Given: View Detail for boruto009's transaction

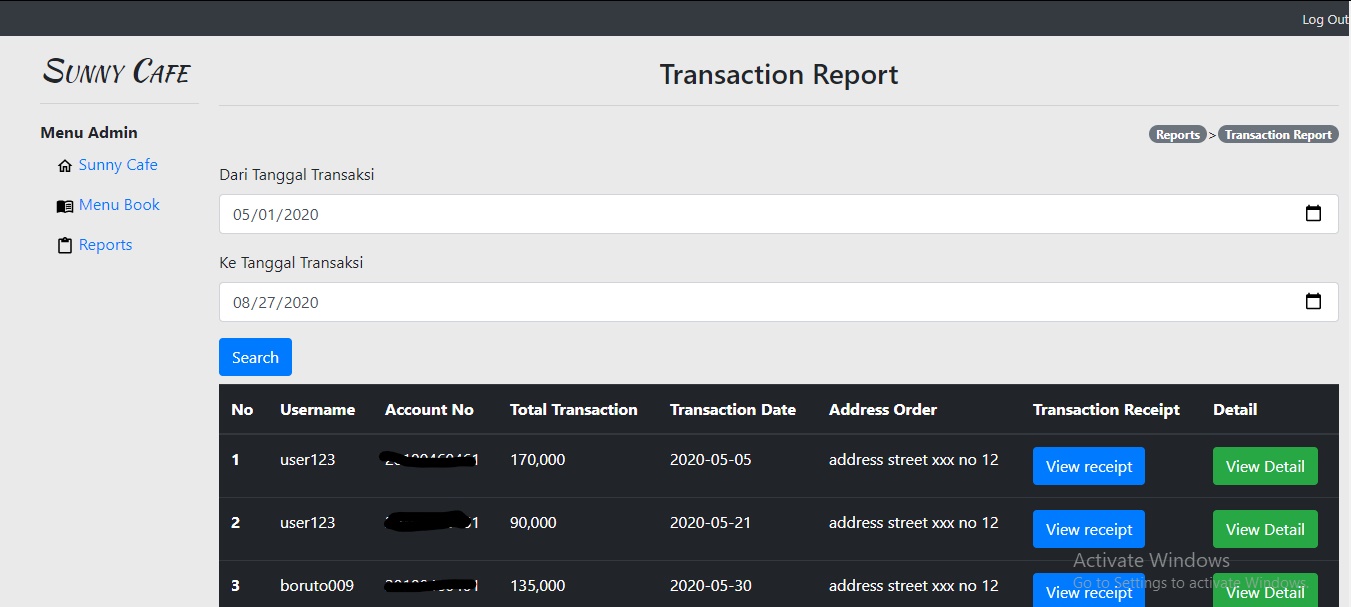Looking at the screenshot, I should (x=1264, y=591).
